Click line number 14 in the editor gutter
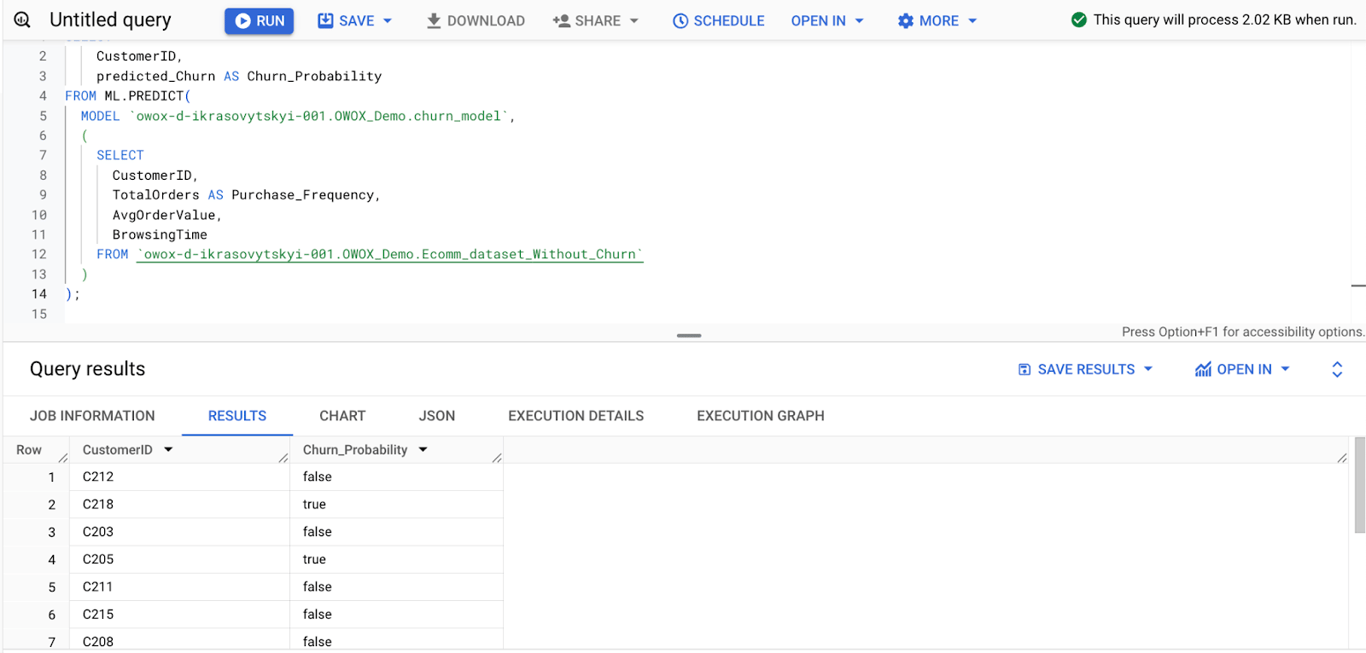This screenshot has width=1366, height=653. [x=39, y=294]
